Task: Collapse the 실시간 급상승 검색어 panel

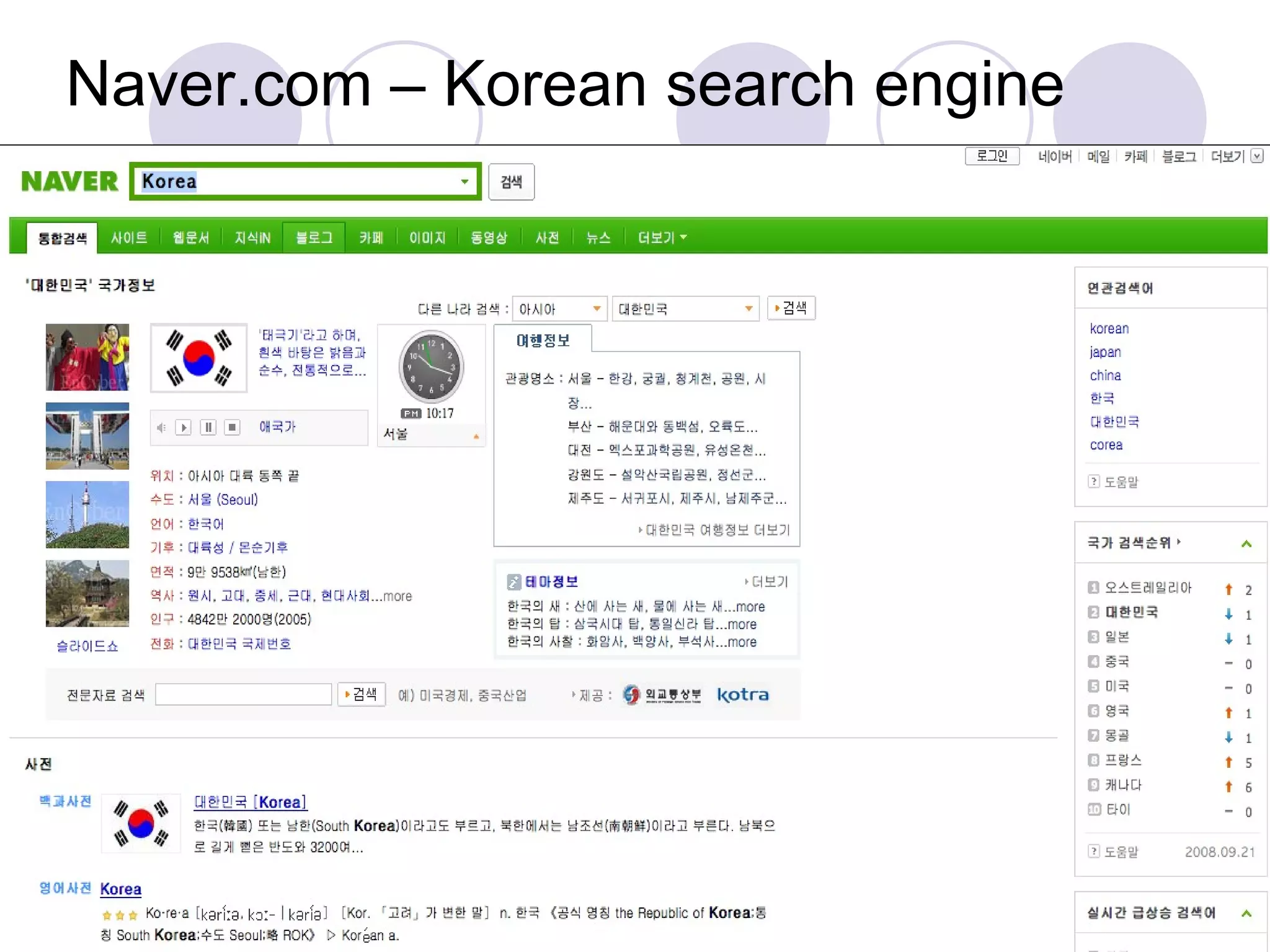Action: (1246, 913)
